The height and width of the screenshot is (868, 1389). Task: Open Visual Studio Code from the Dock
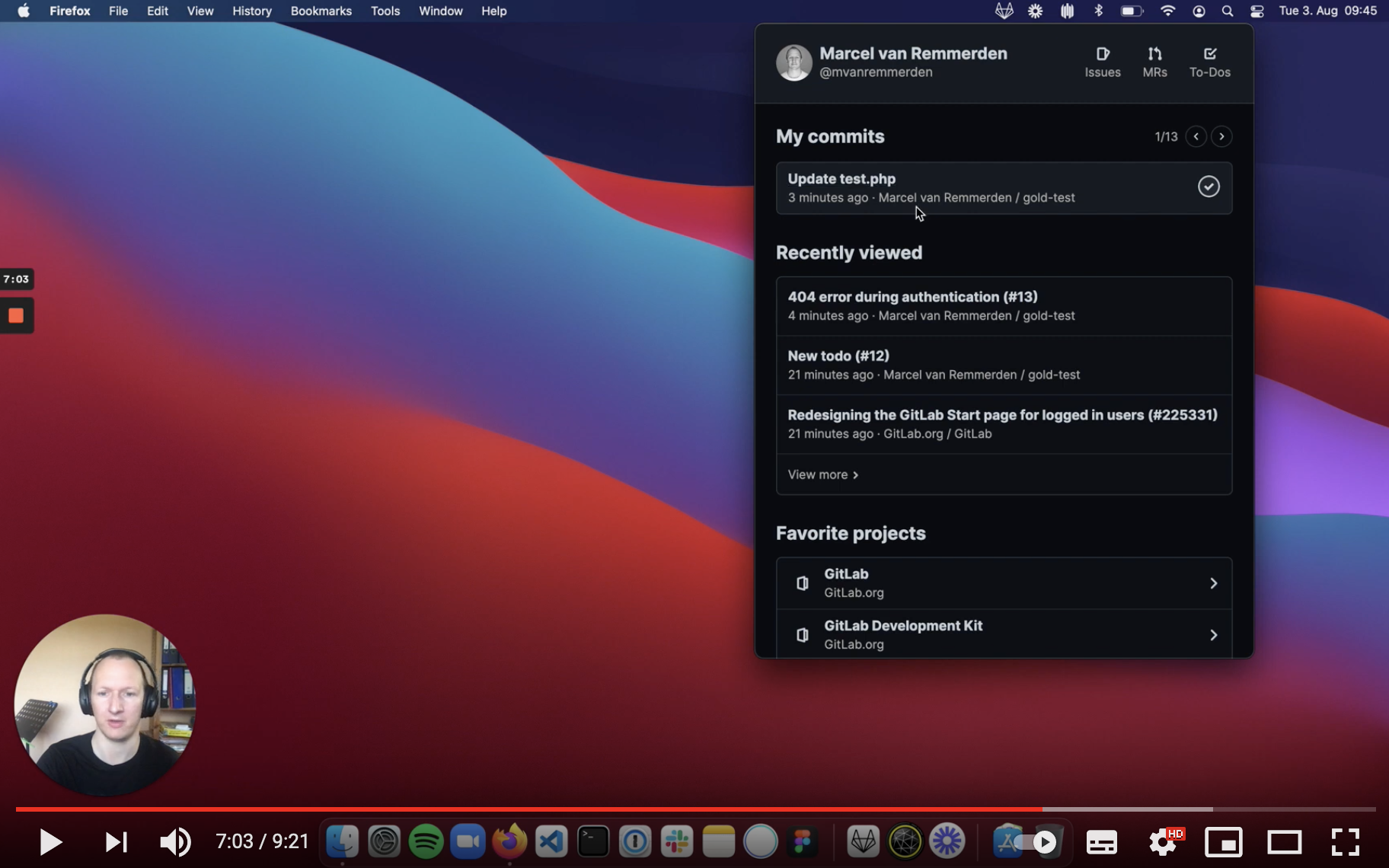click(551, 841)
